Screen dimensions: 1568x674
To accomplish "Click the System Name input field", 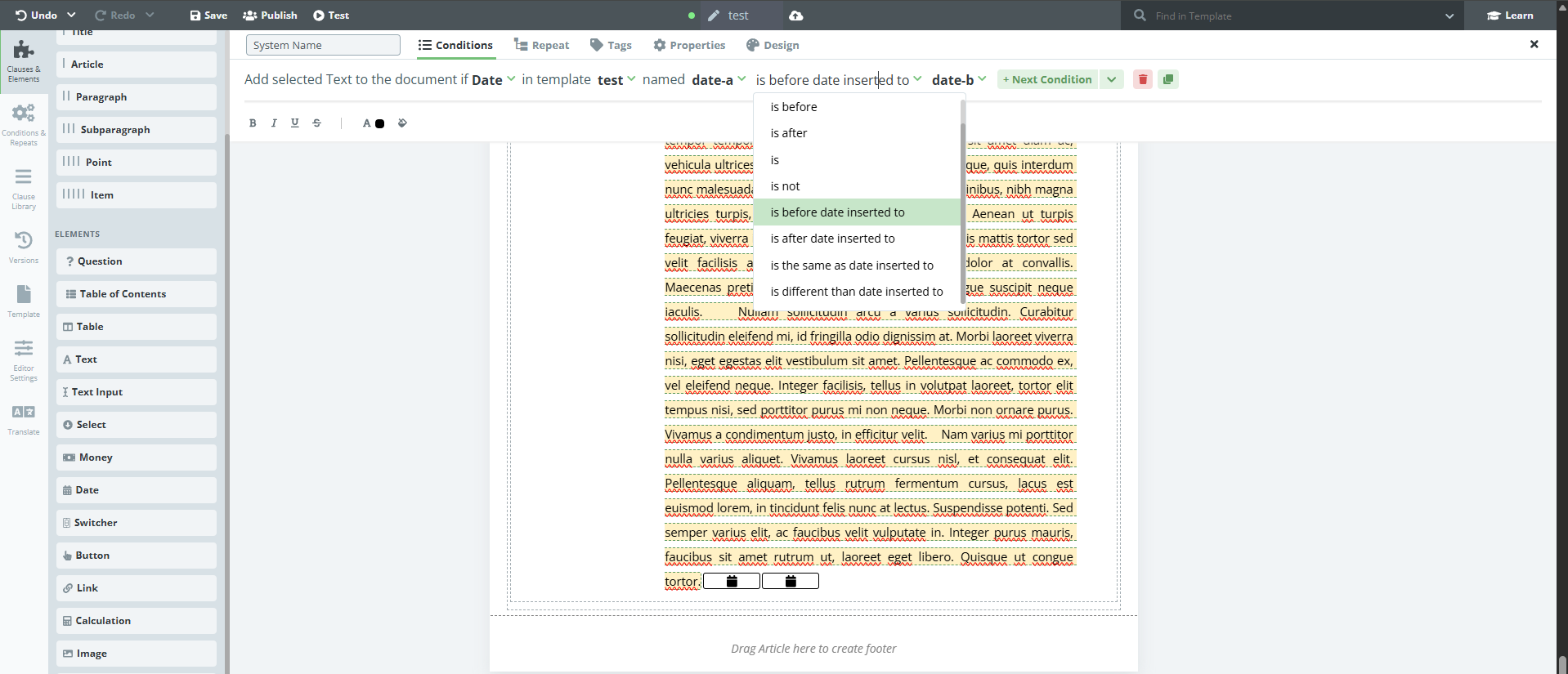I will (x=323, y=45).
